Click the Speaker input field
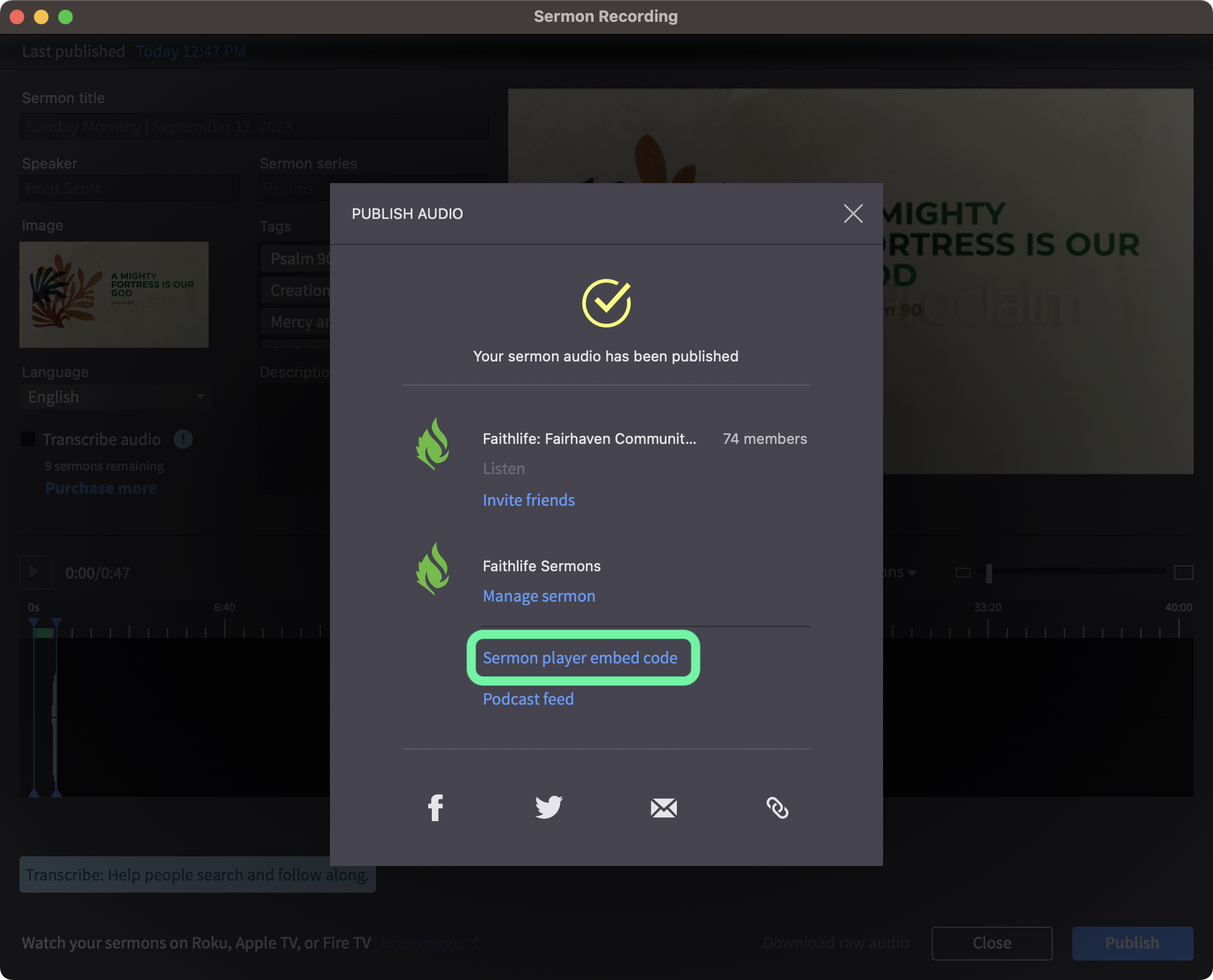1213x980 pixels. point(130,188)
